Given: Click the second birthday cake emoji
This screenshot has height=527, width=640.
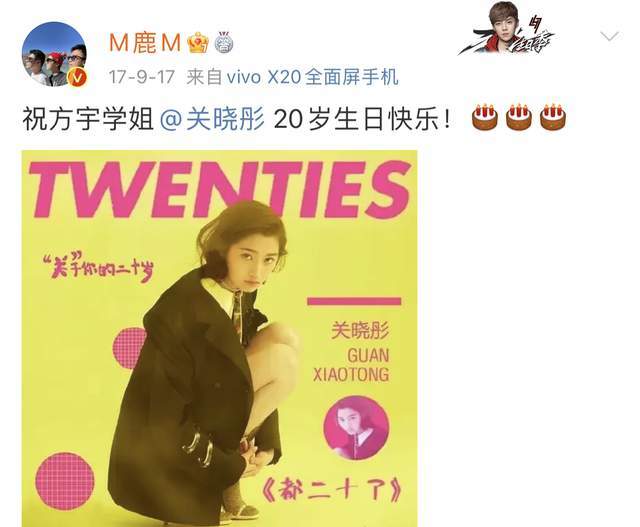Looking at the screenshot, I should point(519,117).
